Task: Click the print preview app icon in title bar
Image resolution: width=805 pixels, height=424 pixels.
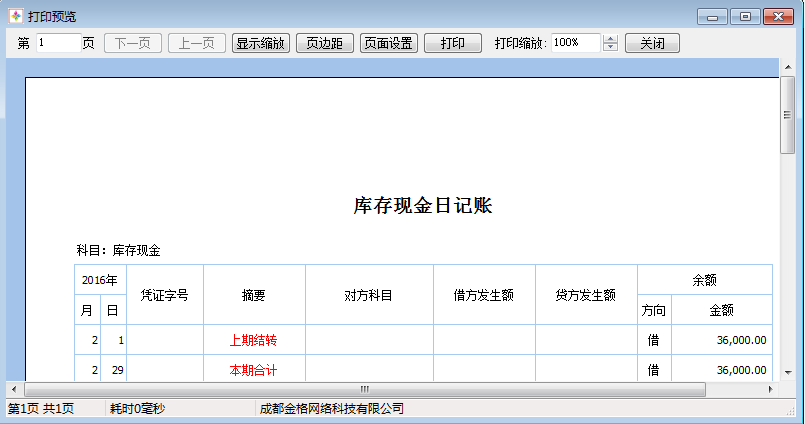Action: (x=14, y=16)
